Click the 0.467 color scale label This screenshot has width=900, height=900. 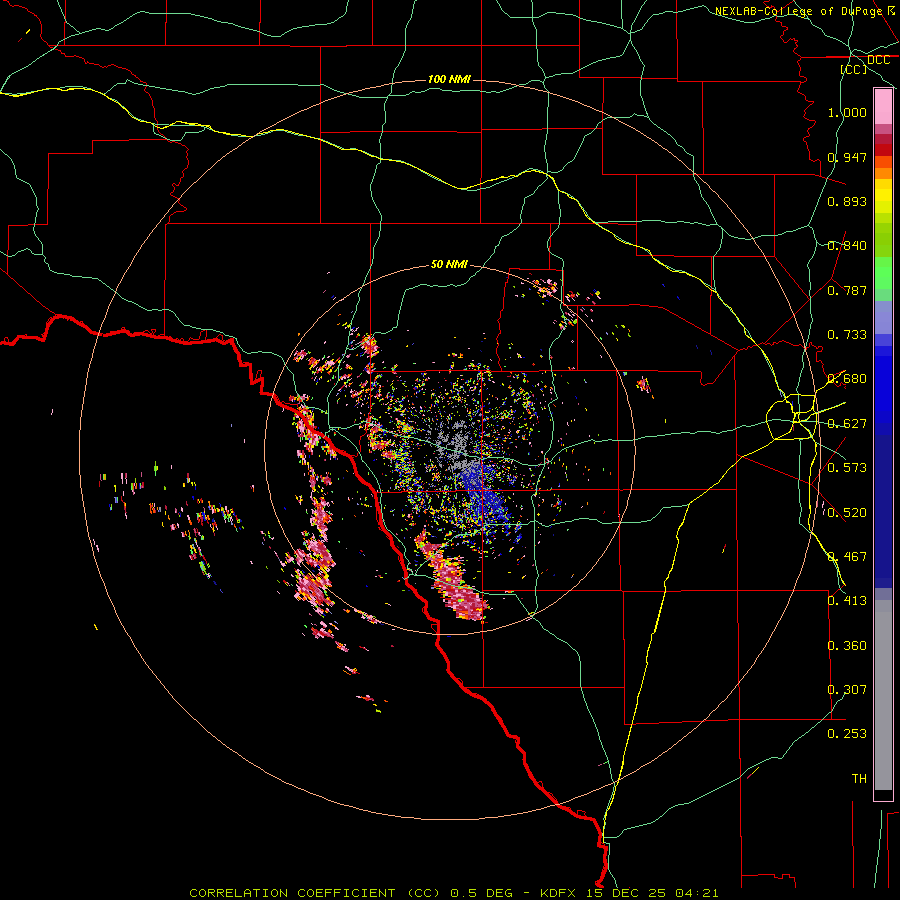coord(847,557)
